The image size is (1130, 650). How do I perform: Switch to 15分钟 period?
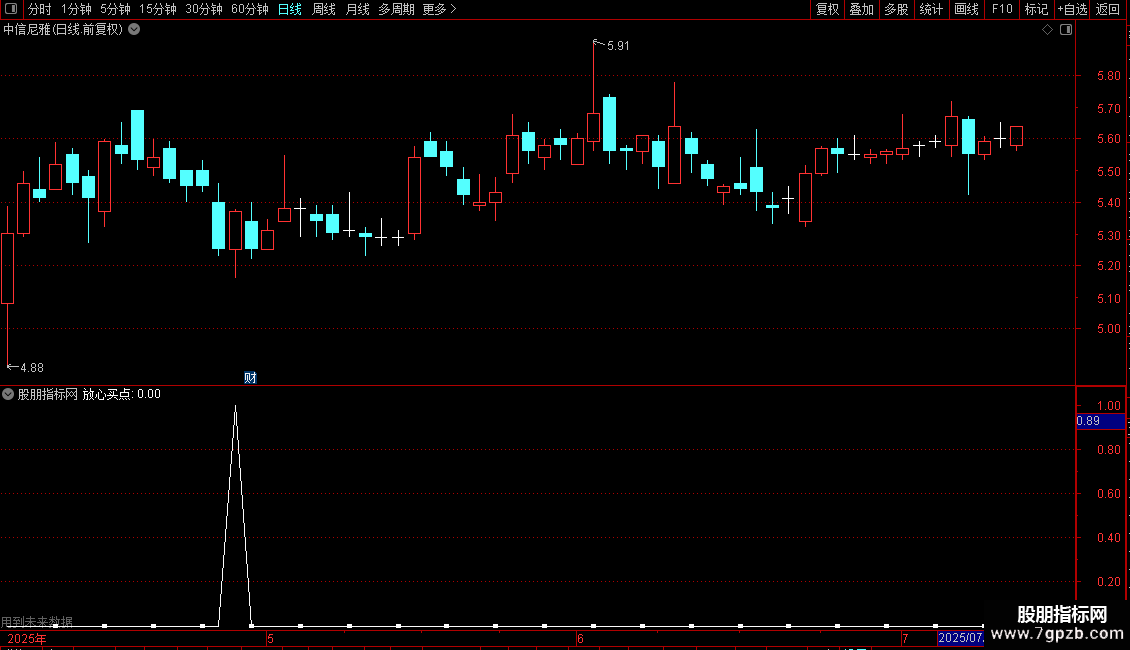click(x=158, y=9)
